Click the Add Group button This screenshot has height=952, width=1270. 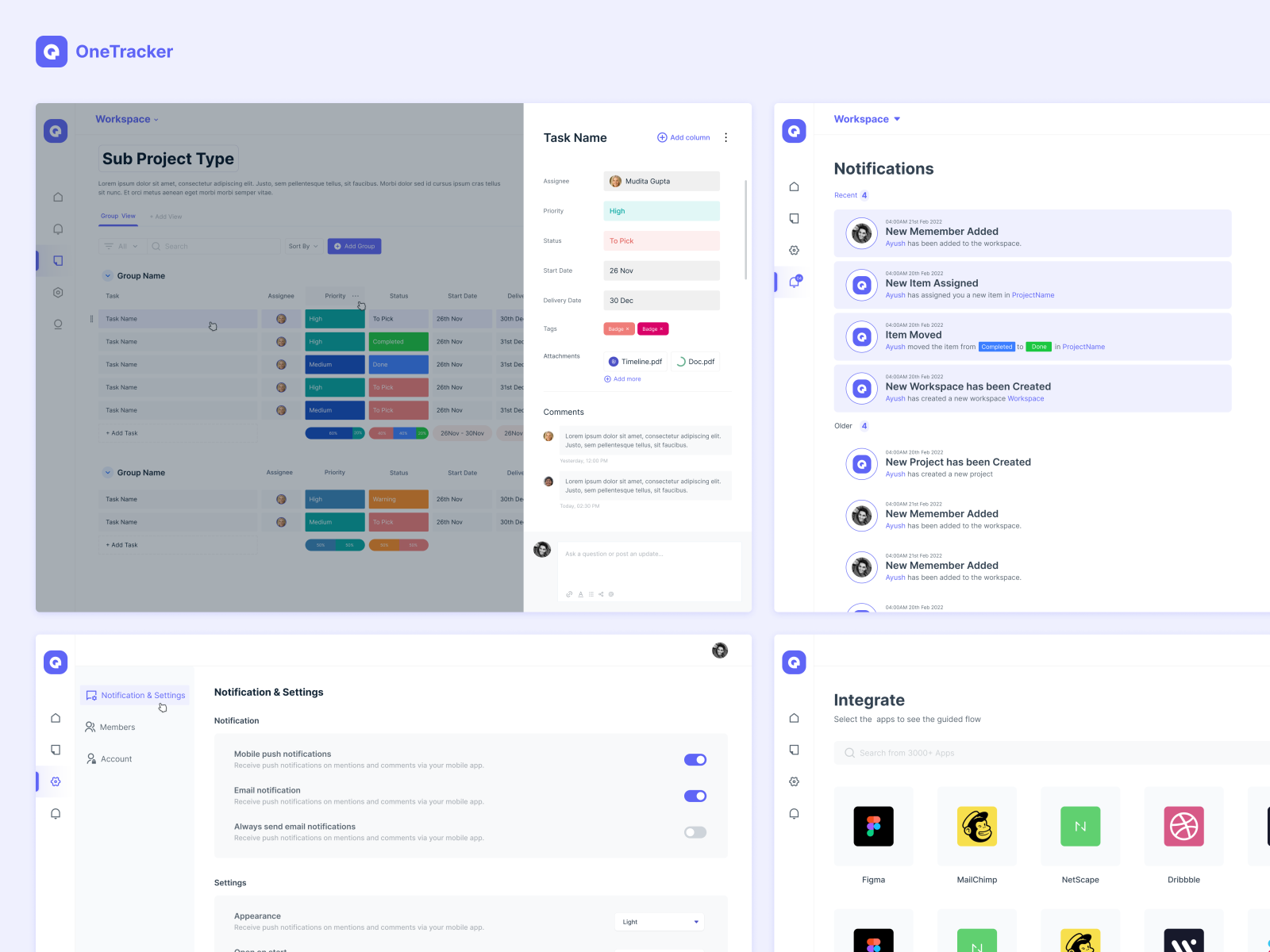(x=354, y=246)
